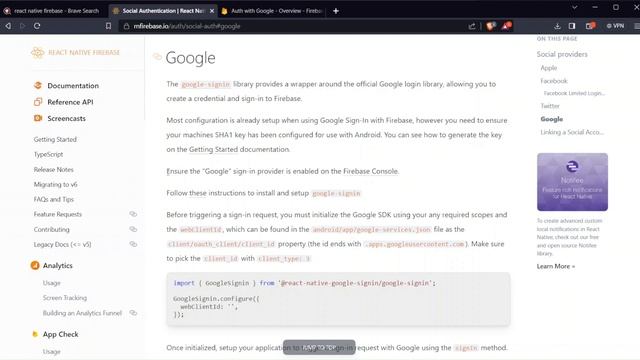640x360 pixels.
Task: Open the VPN button
Action: click(615, 26)
